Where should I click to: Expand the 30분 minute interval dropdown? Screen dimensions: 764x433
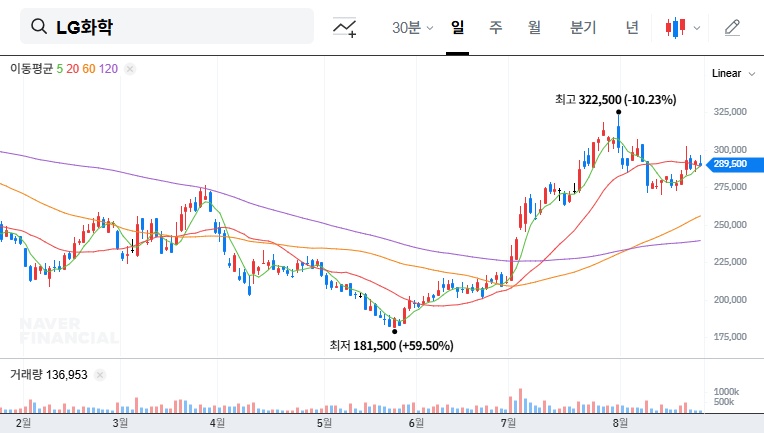(412, 27)
